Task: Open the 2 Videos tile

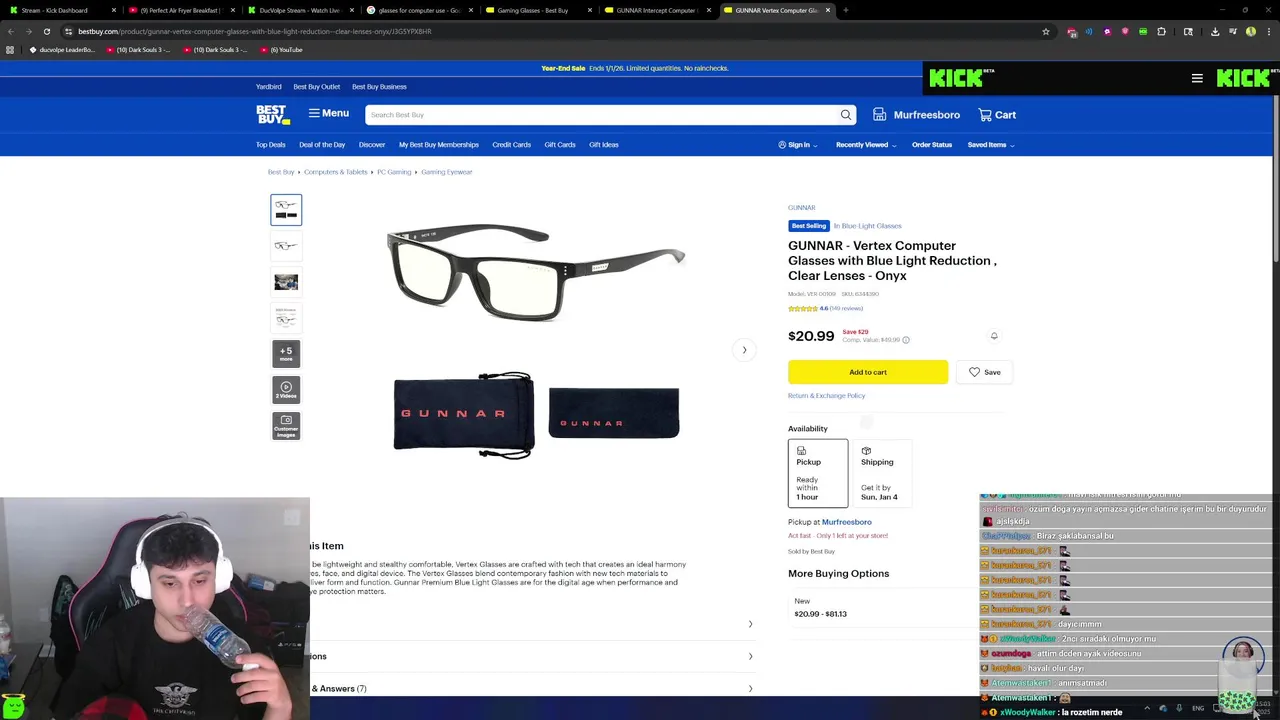Action: pos(286,390)
